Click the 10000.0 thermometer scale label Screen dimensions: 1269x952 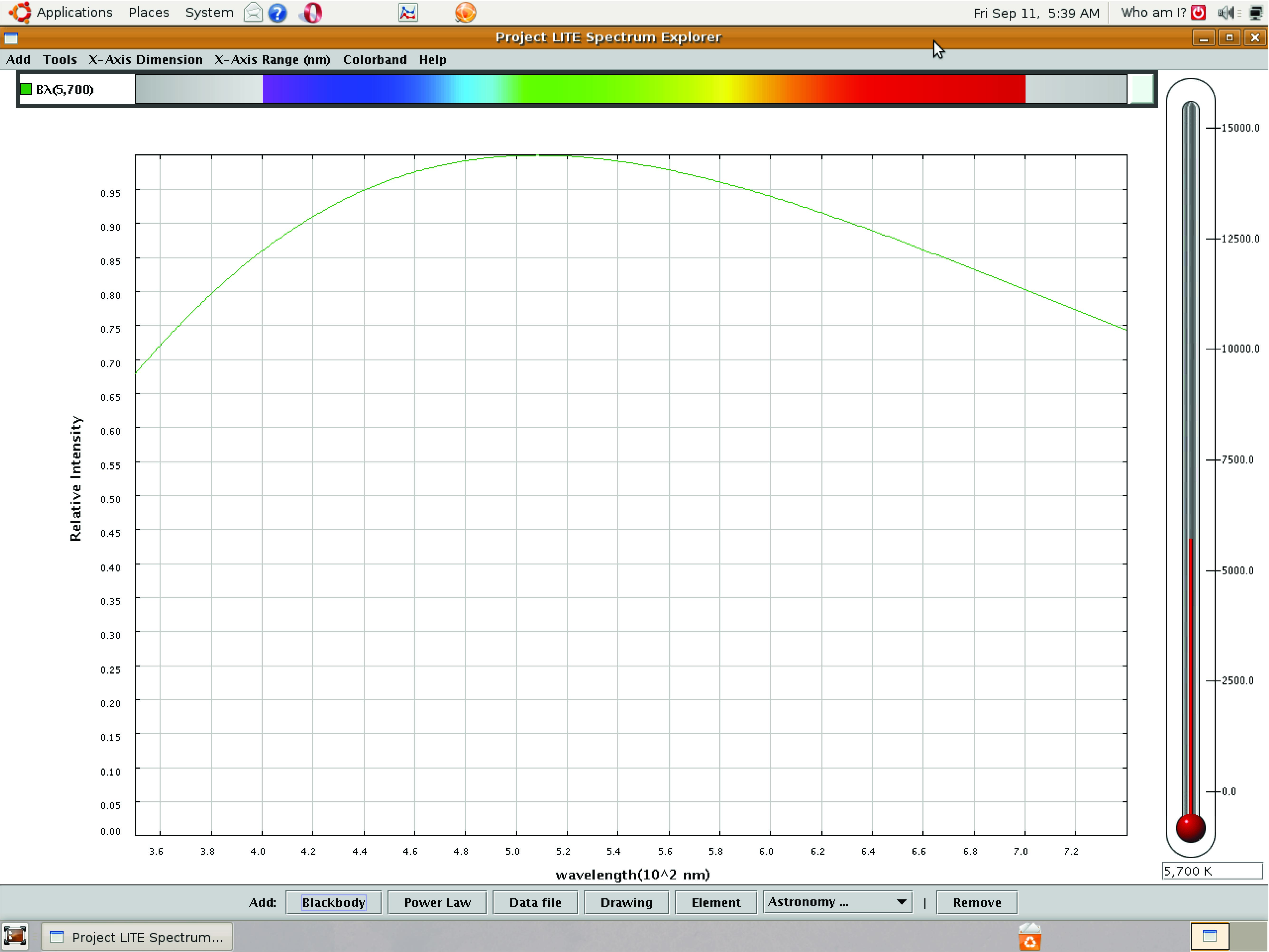1240,349
